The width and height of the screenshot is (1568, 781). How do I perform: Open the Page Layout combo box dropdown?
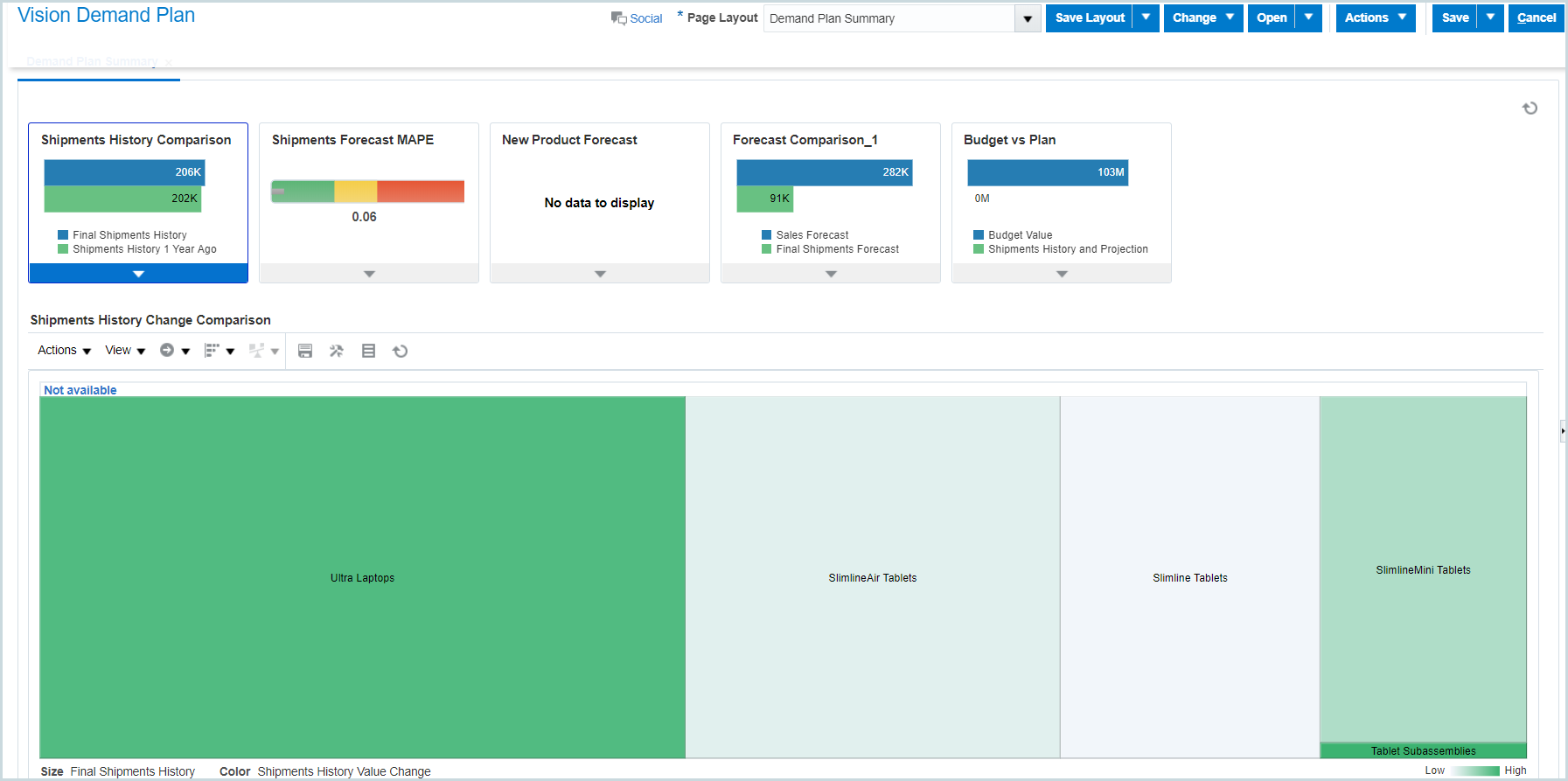tap(1028, 18)
